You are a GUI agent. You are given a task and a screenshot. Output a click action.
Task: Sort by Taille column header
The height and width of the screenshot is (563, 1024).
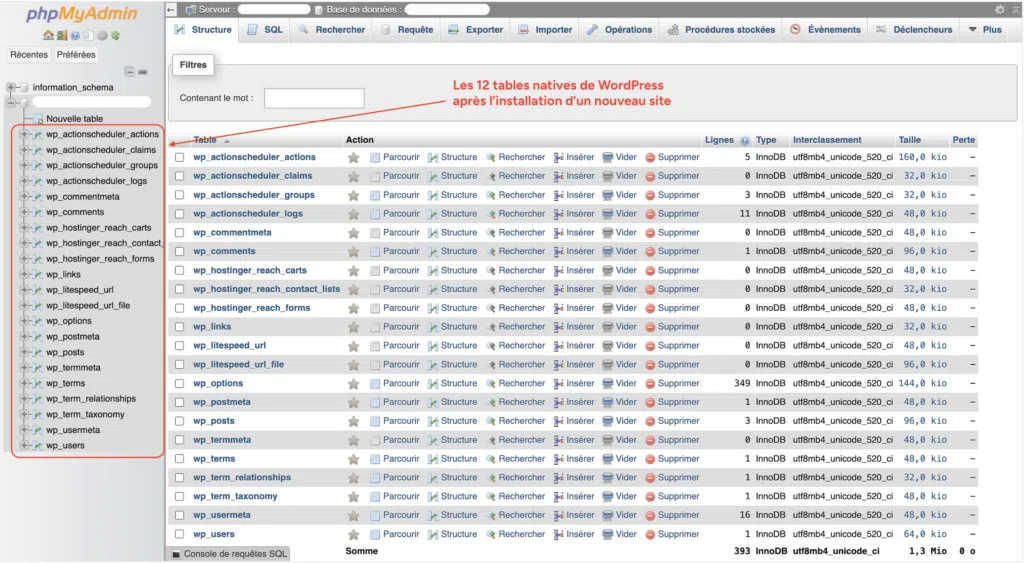(909, 140)
